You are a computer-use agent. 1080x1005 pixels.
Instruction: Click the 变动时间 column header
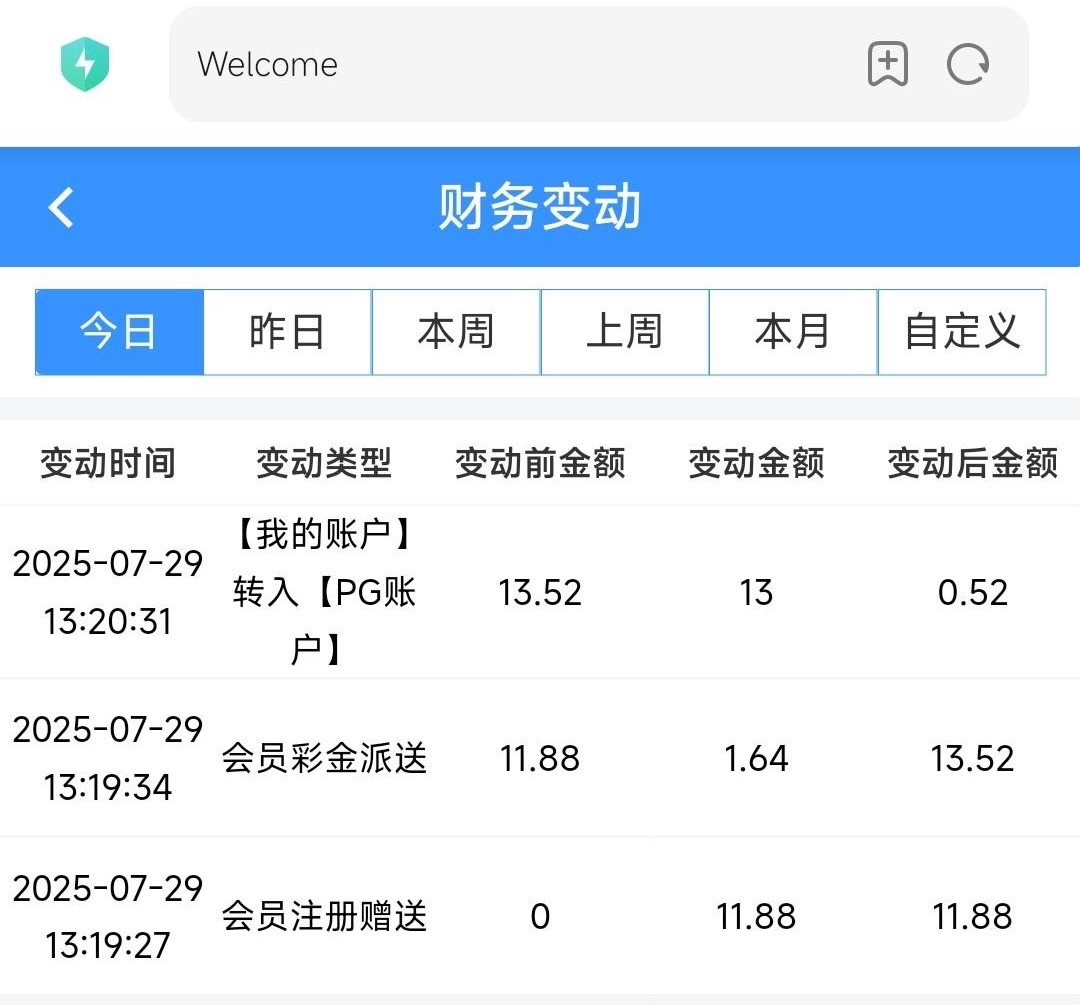pyautogui.click(x=108, y=464)
